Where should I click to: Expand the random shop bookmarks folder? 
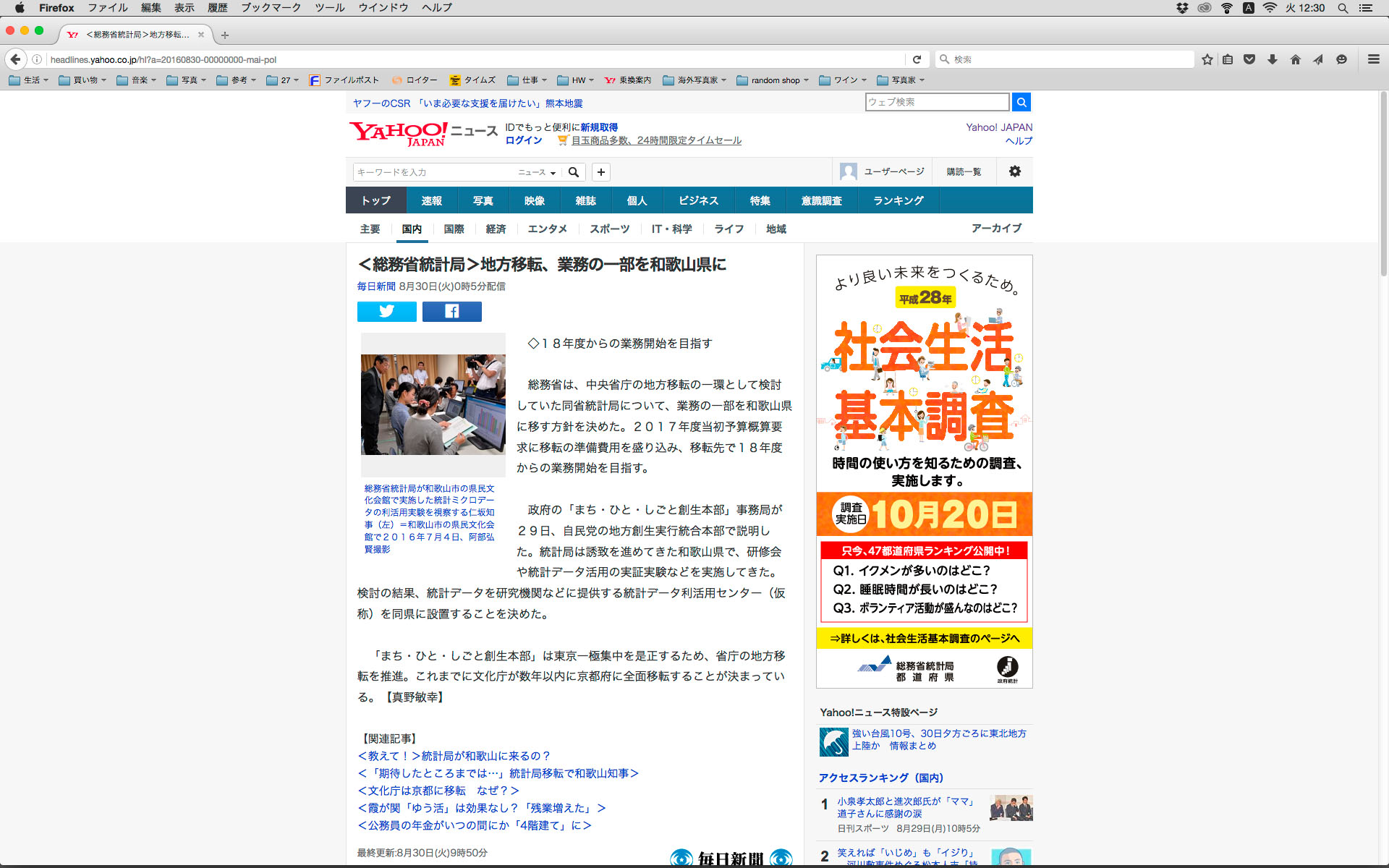pyautogui.click(x=773, y=80)
